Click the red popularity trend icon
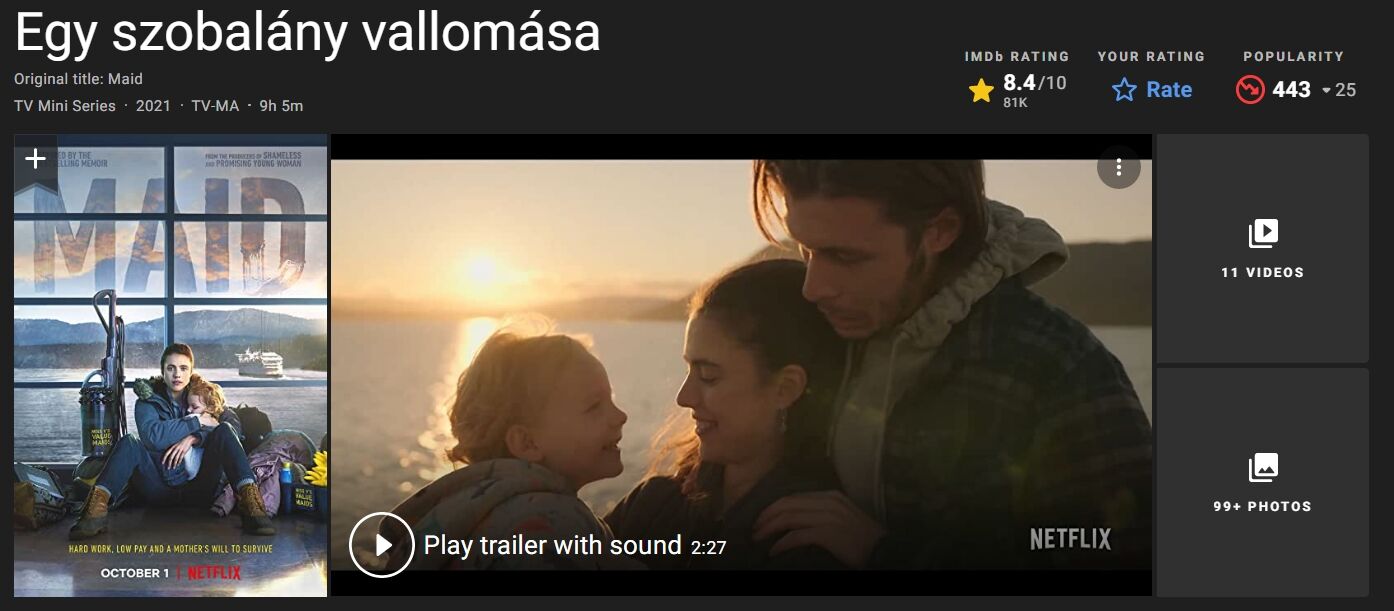 [1250, 90]
